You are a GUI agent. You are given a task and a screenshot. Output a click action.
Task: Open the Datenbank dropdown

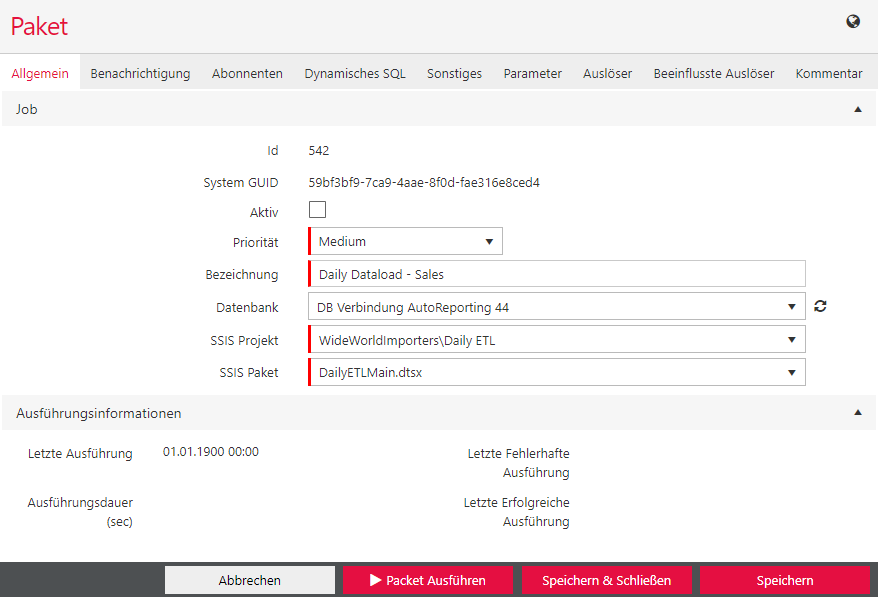tap(557, 306)
